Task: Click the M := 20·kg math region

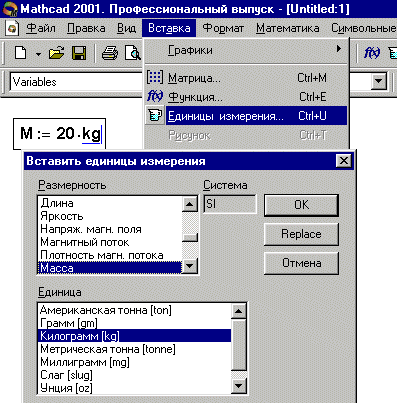Action: 60,134
